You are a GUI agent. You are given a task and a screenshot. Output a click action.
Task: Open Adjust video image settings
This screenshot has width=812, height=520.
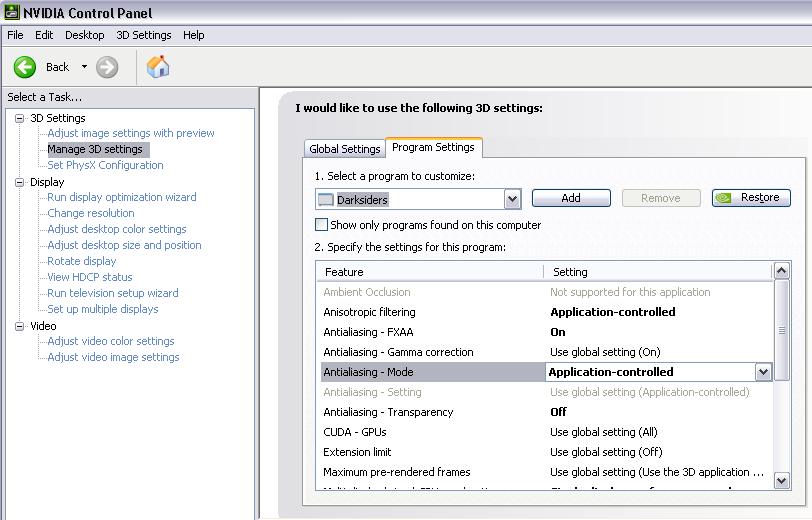click(113, 357)
